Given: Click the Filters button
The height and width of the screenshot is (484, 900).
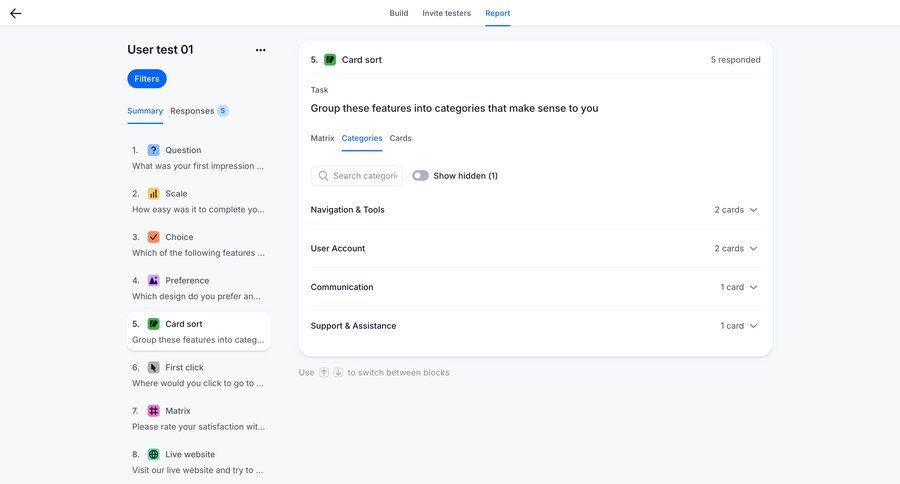Looking at the screenshot, I should pos(147,79).
